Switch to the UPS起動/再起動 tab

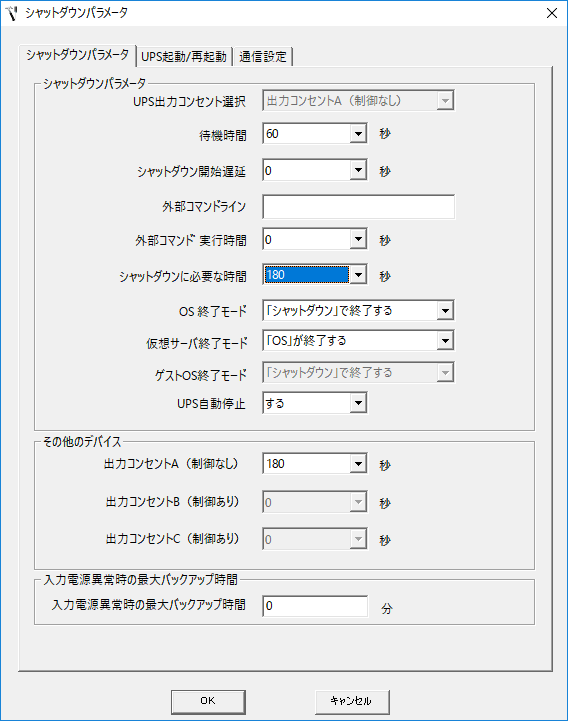click(x=184, y=57)
